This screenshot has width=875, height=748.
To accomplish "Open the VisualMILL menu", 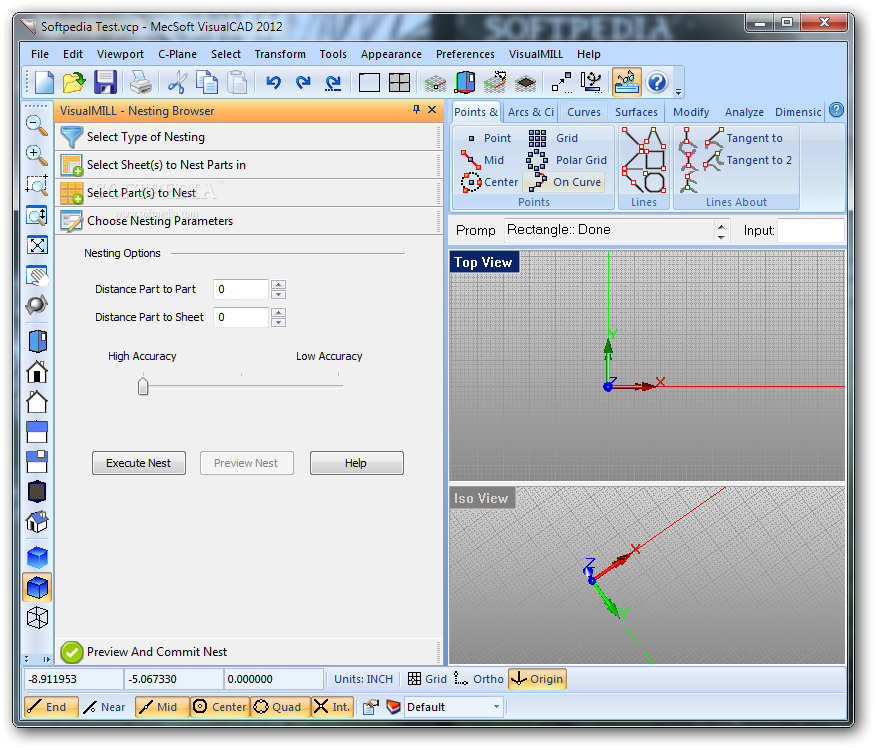I will pyautogui.click(x=536, y=54).
